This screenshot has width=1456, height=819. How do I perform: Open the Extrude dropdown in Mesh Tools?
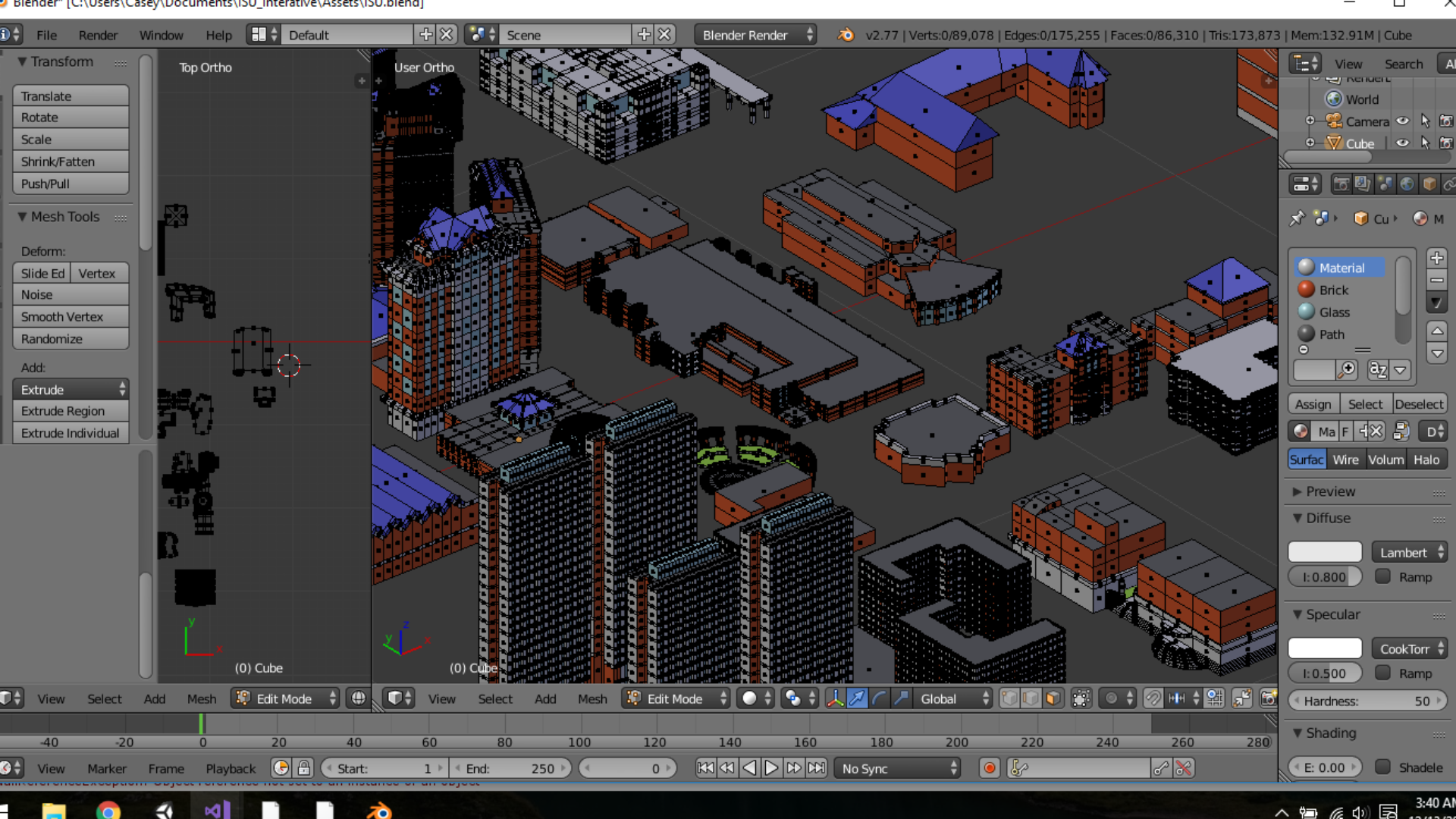pos(71,389)
